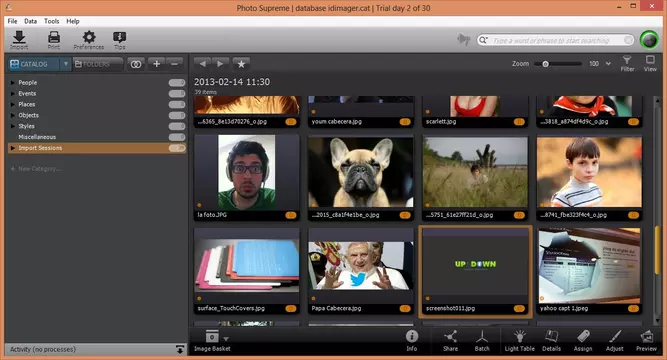Open the File menu
Screen dimensions: 667x360
[12, 21]
